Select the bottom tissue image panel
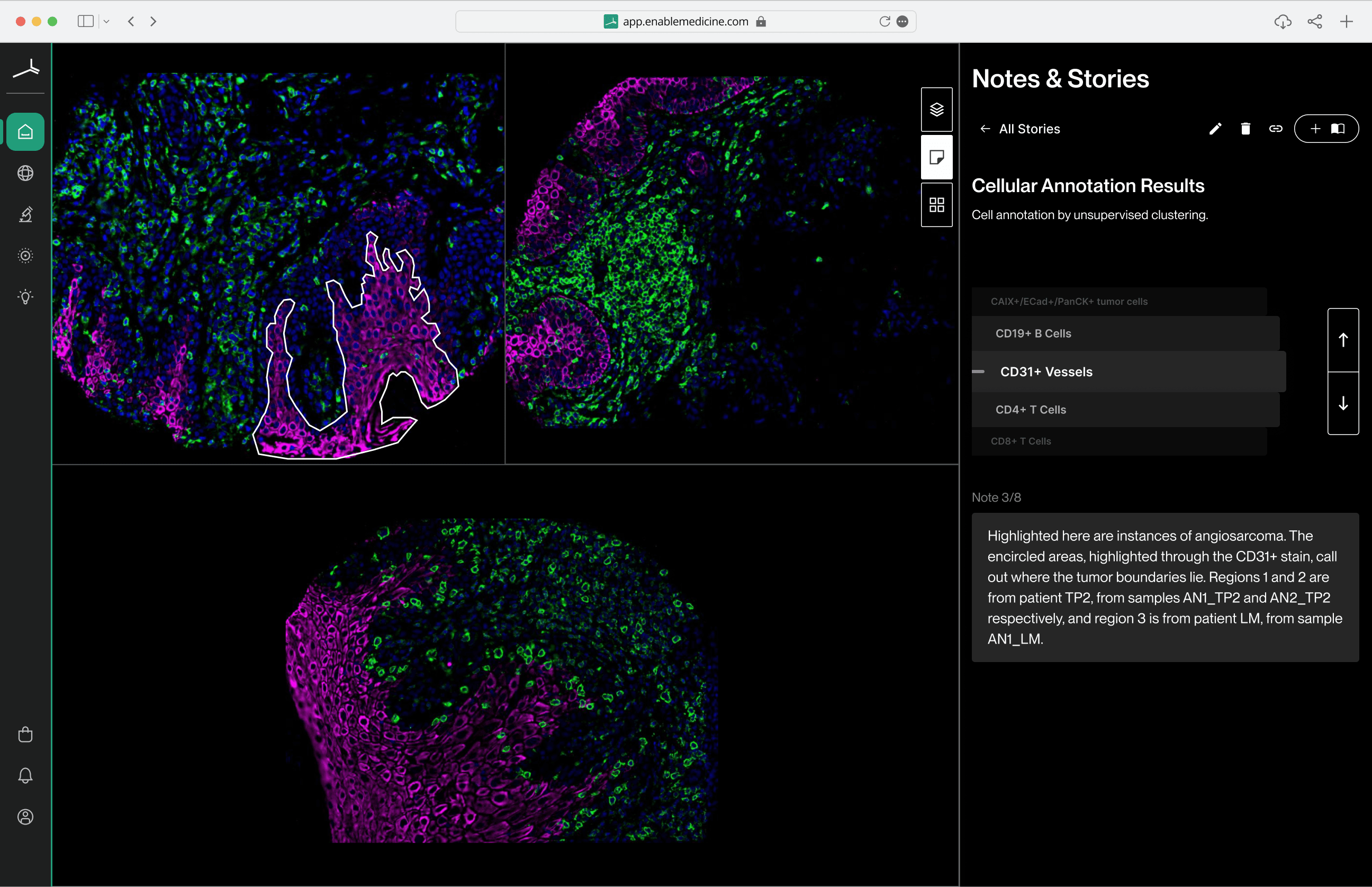 click(505, 675)
